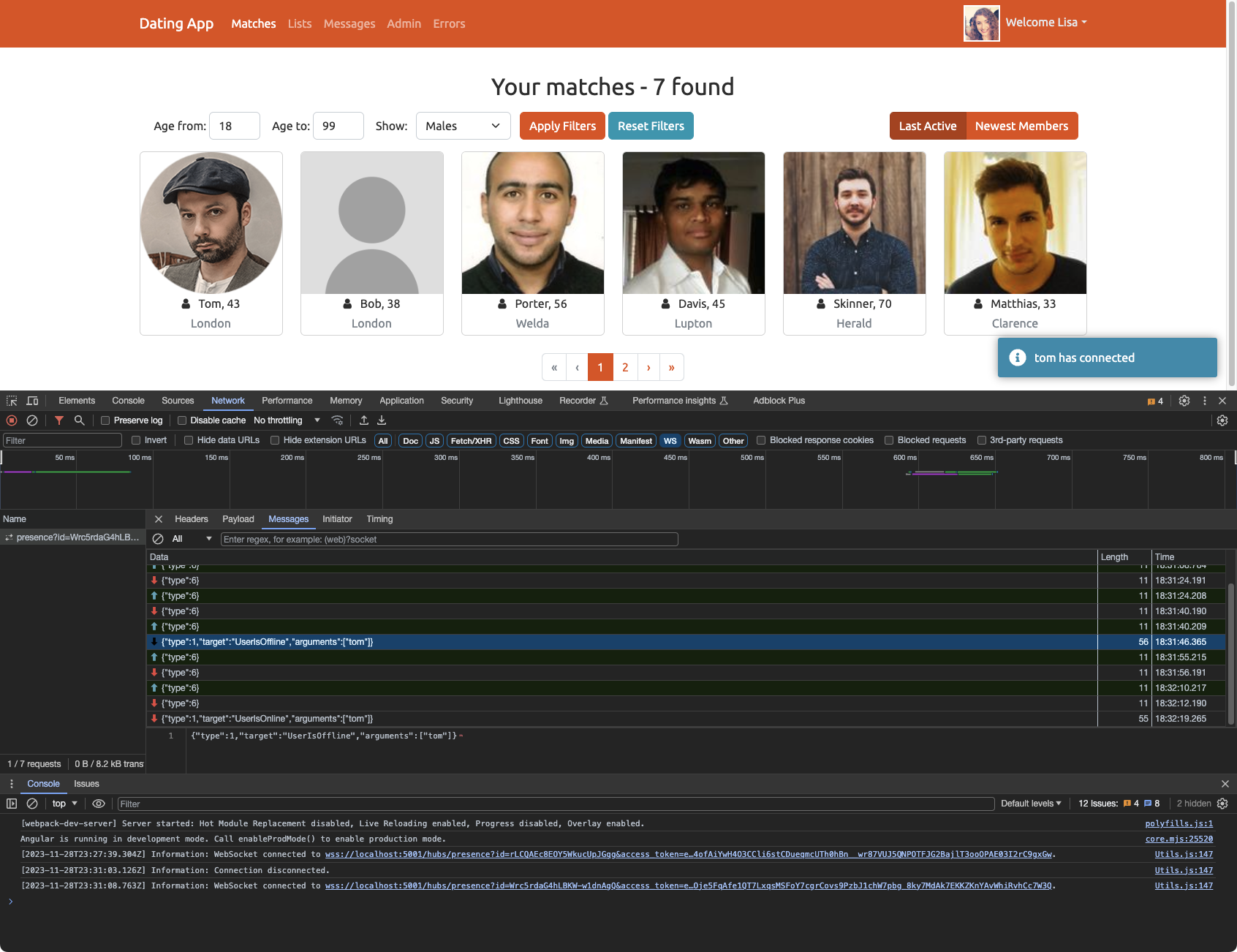Jump to last pagination page

pos(671,367)
